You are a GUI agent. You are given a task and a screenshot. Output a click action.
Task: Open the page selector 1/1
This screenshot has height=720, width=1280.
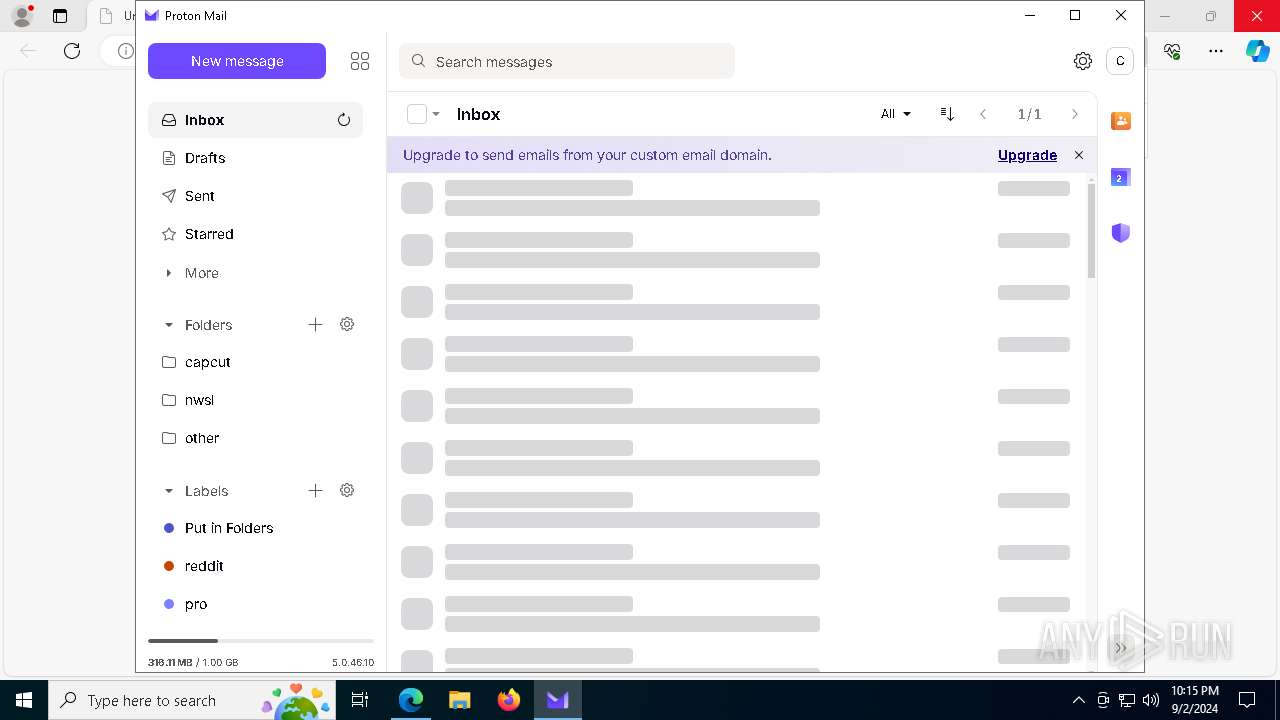(1029, 114)
